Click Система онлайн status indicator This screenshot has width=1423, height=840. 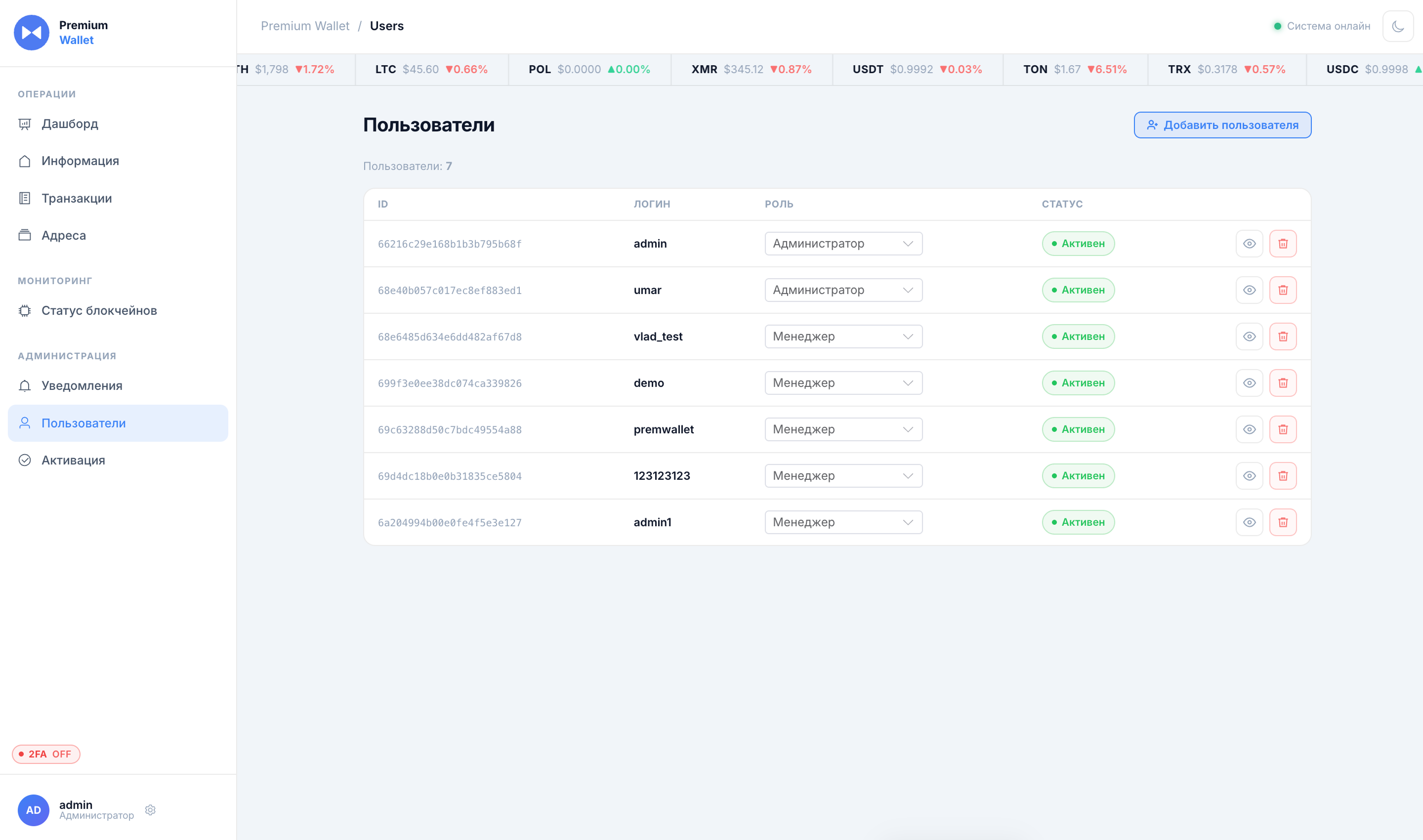pyautogui.click(x=1322, y=26)
